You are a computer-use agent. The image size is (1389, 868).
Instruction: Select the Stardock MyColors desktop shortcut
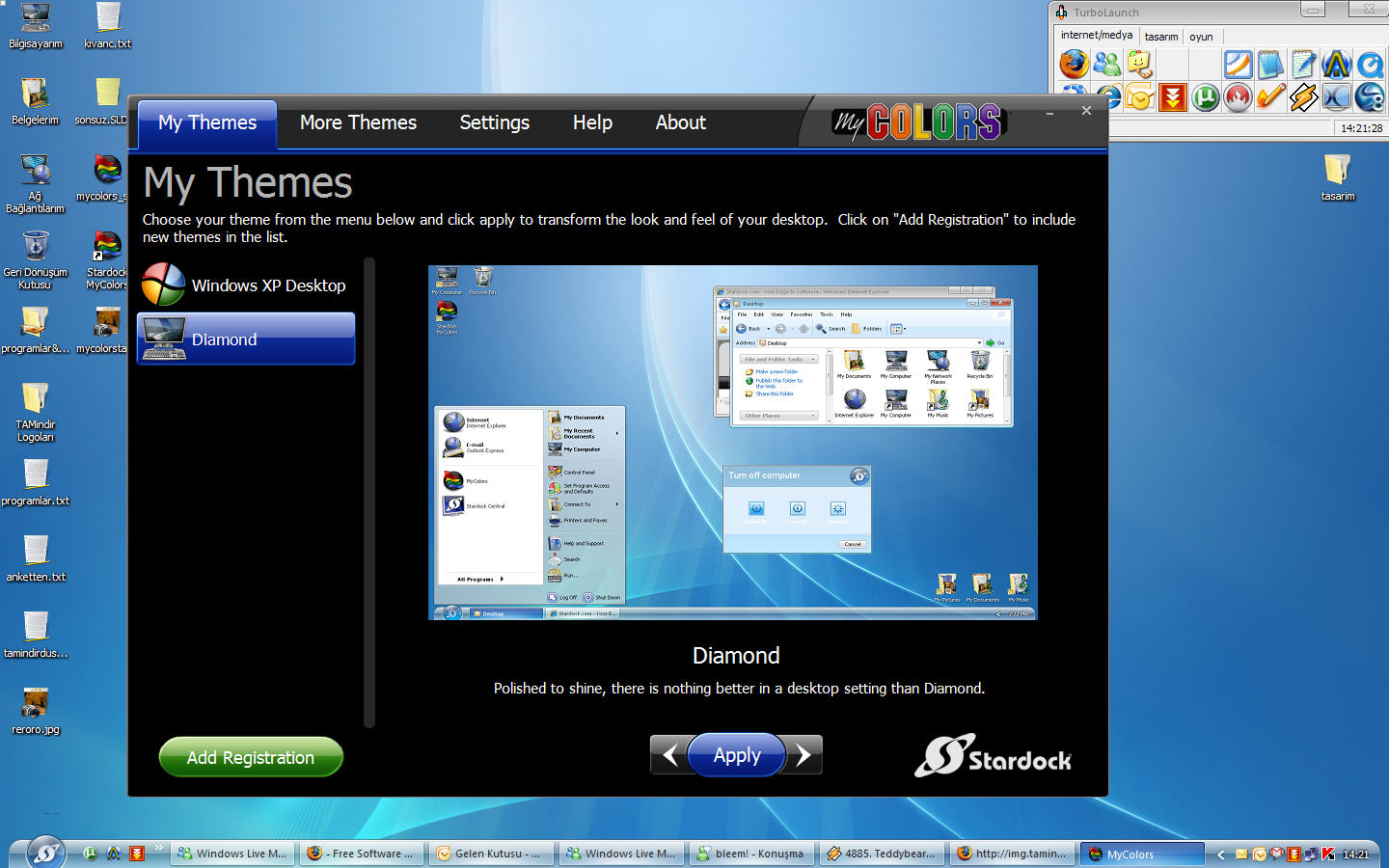point(107,260)
